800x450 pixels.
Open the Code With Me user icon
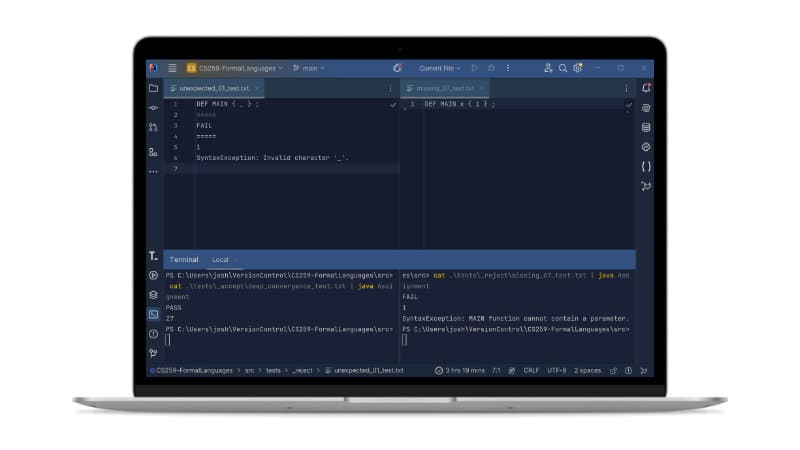[548, 68]
